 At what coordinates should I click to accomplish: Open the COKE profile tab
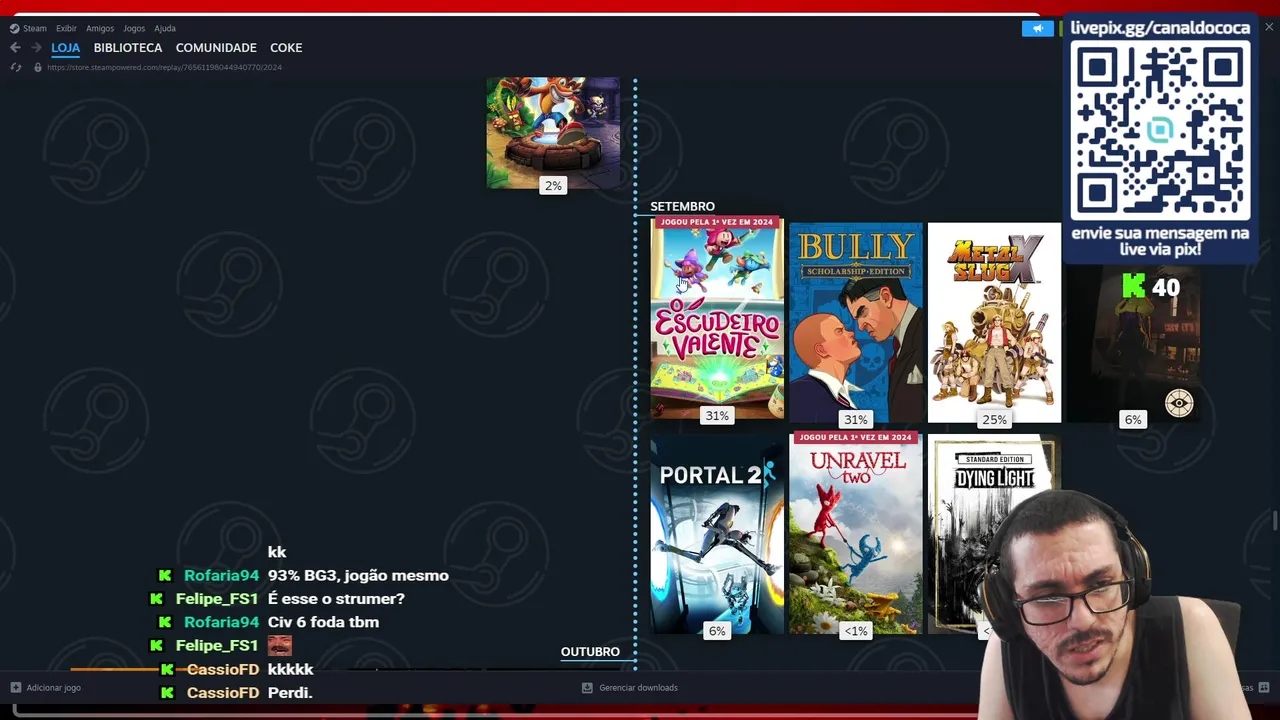click(286, 47)
